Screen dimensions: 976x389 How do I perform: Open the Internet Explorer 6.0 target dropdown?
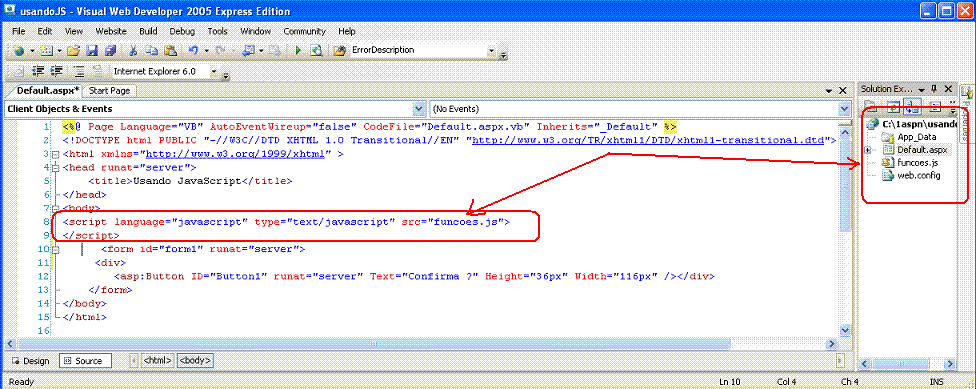click(214, 72)
